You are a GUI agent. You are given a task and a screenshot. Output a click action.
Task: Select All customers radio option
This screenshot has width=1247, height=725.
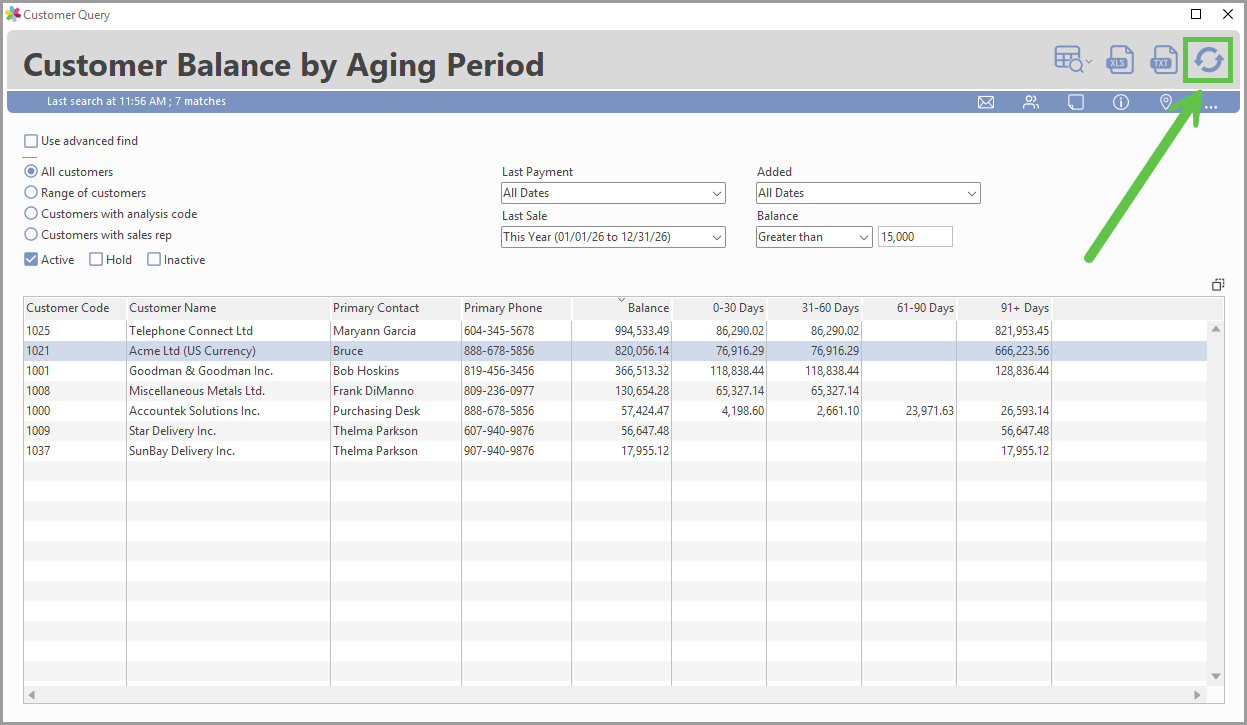click(31, 172)
